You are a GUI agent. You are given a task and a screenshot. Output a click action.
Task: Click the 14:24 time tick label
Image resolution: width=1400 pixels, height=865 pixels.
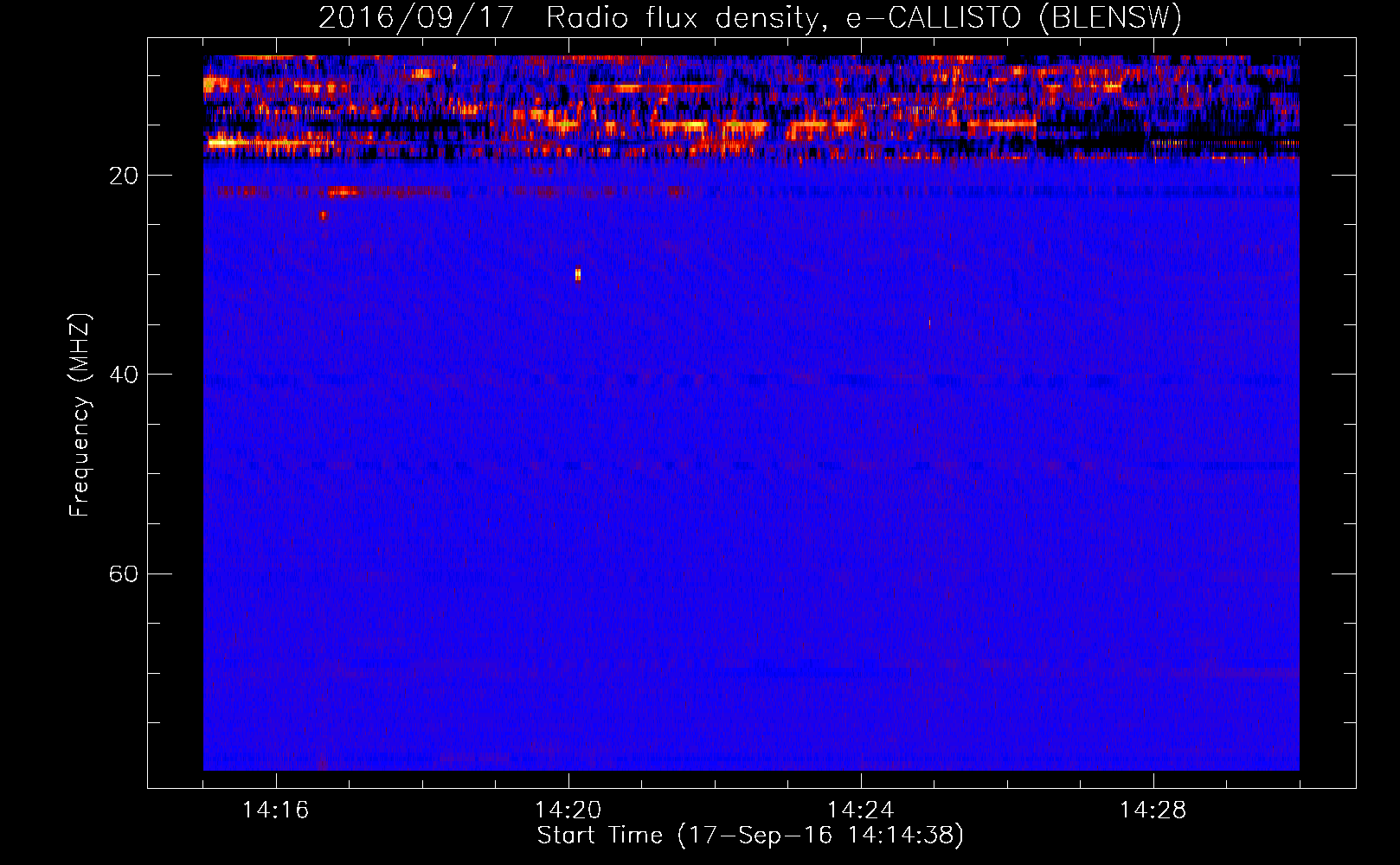point(861,811)
